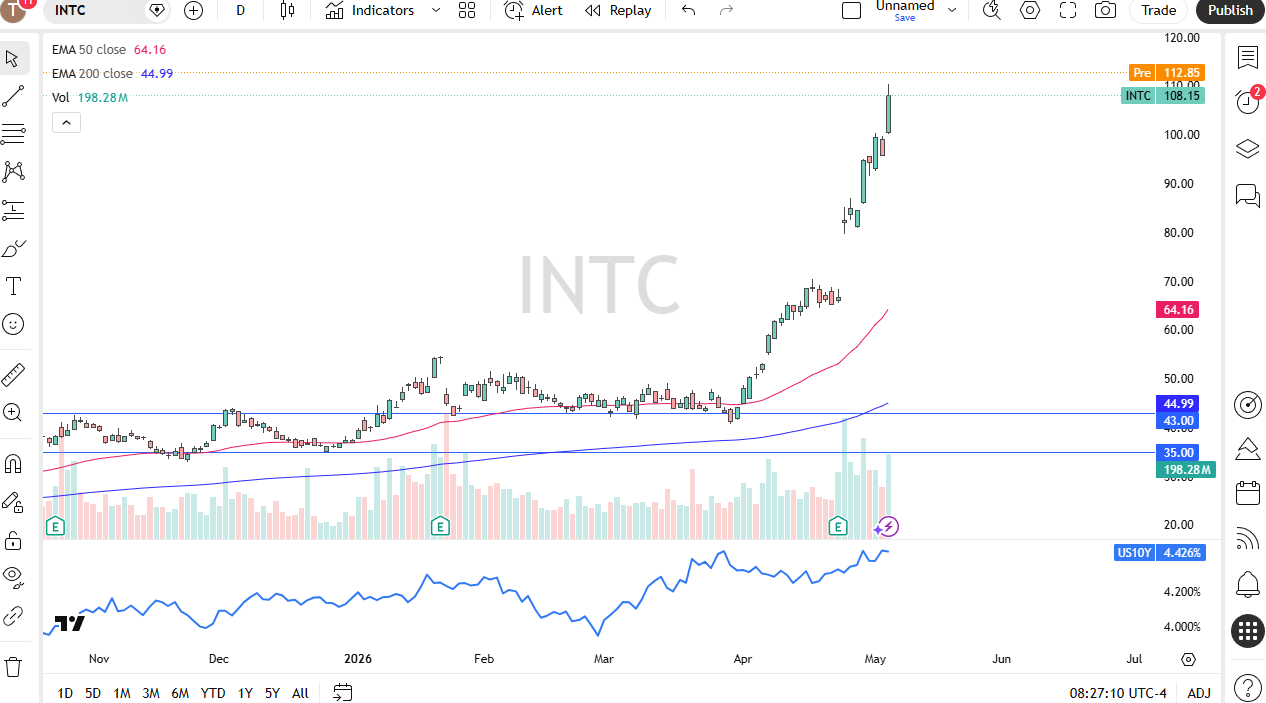1266x703 pixels.
Task: Expand the indicators favorites dropdown arrow
Action: 435,10
